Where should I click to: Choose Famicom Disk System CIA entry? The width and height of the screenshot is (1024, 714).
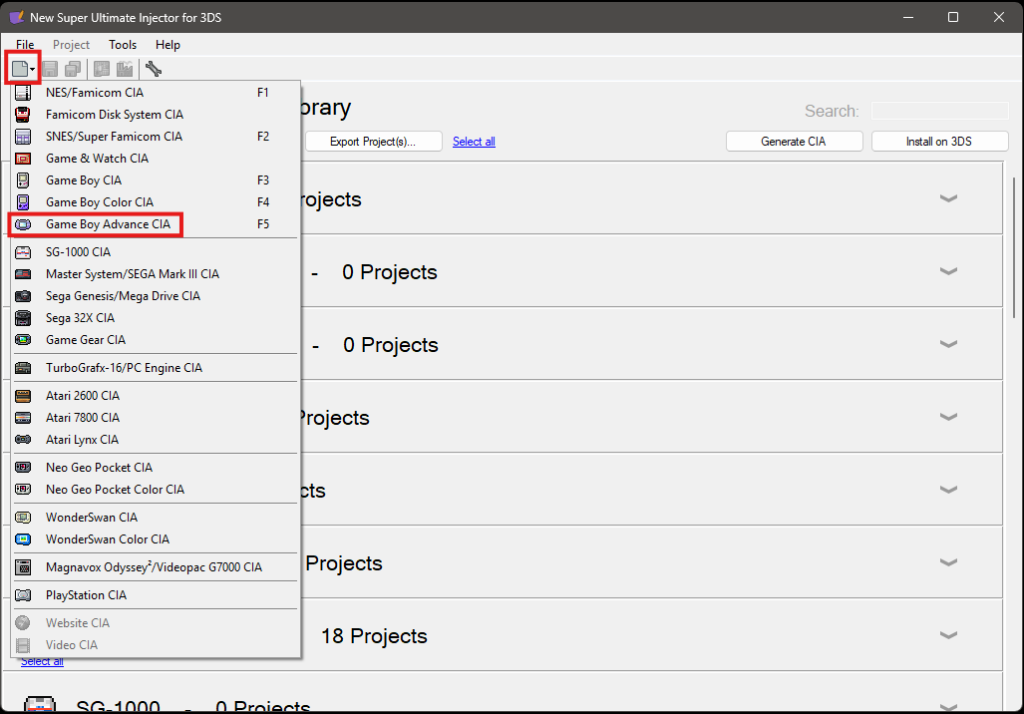(155, 115)
